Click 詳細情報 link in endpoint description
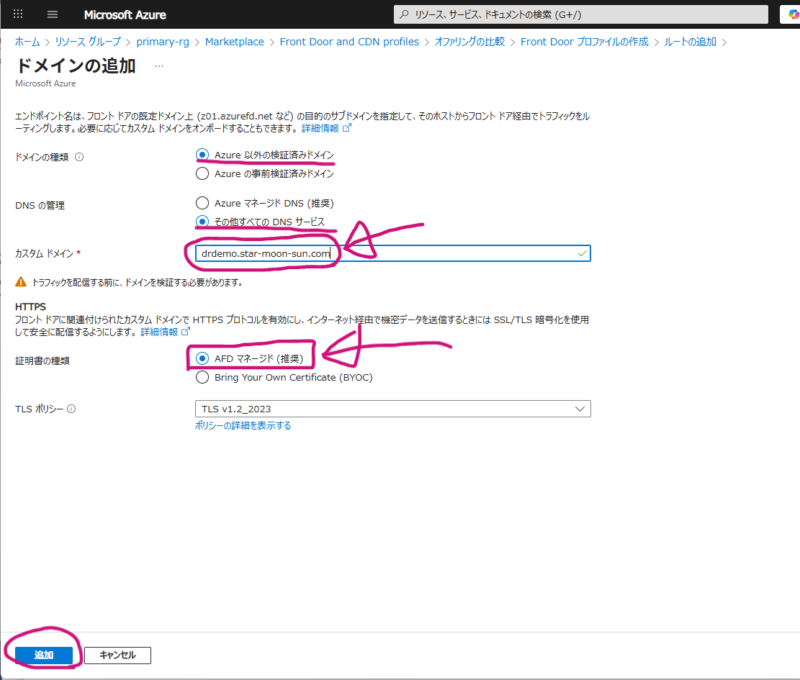 320,128
